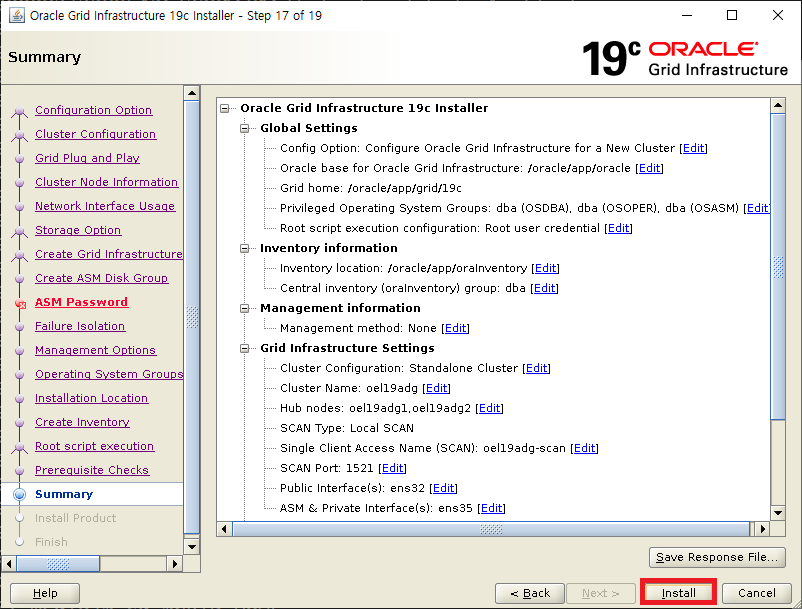Open Management Options step
This screenshot has height=609, width=802.
95,350
